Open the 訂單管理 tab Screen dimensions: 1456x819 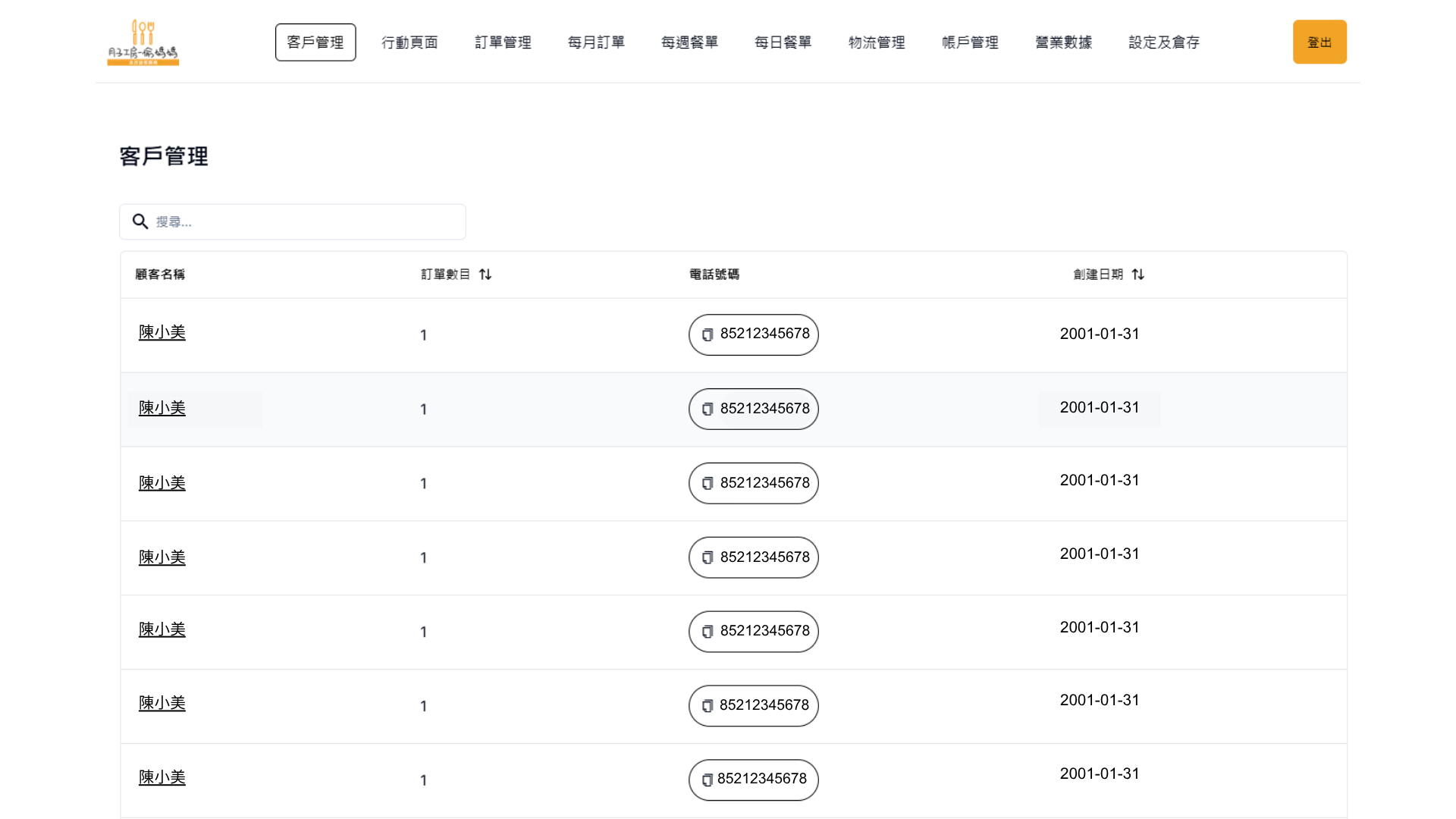pyautogui.click(x=503, y=42)
